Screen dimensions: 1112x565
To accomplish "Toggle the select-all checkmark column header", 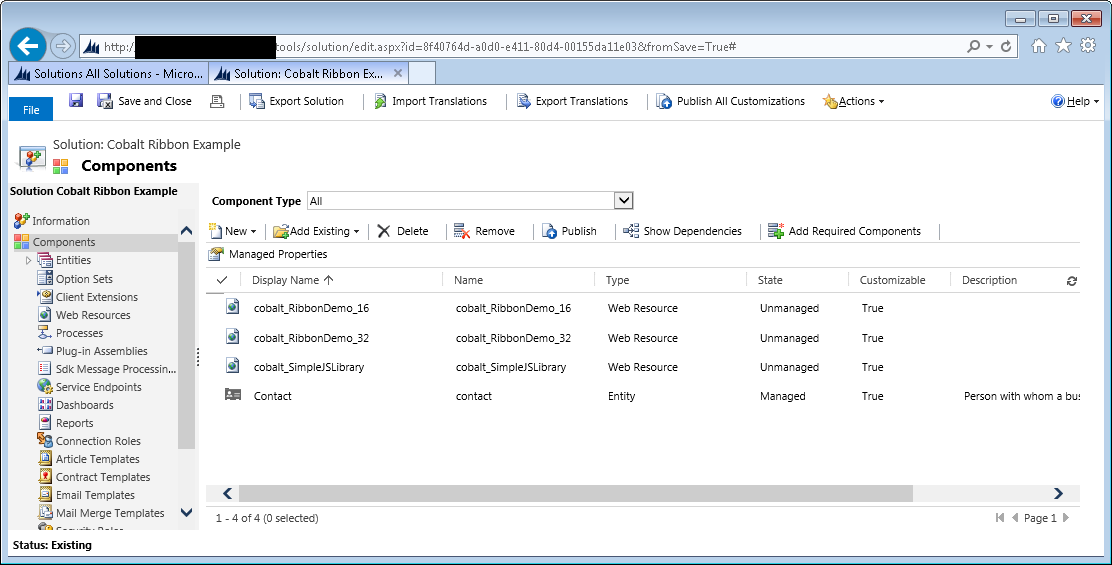I will coord(222,280).
